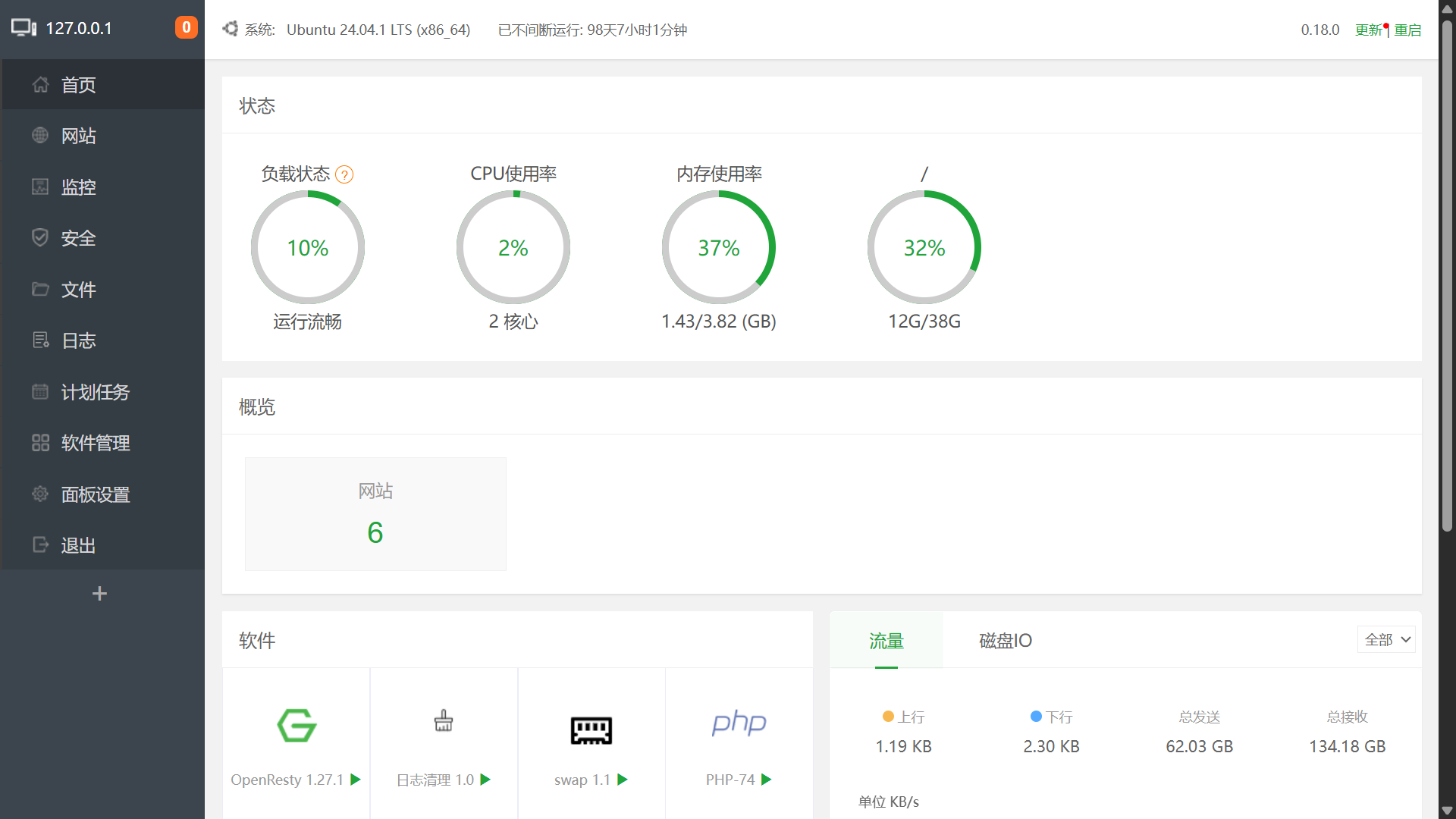Switch to the 磁盘IO tab
1456x819 pixels.
coord(1005,641)
